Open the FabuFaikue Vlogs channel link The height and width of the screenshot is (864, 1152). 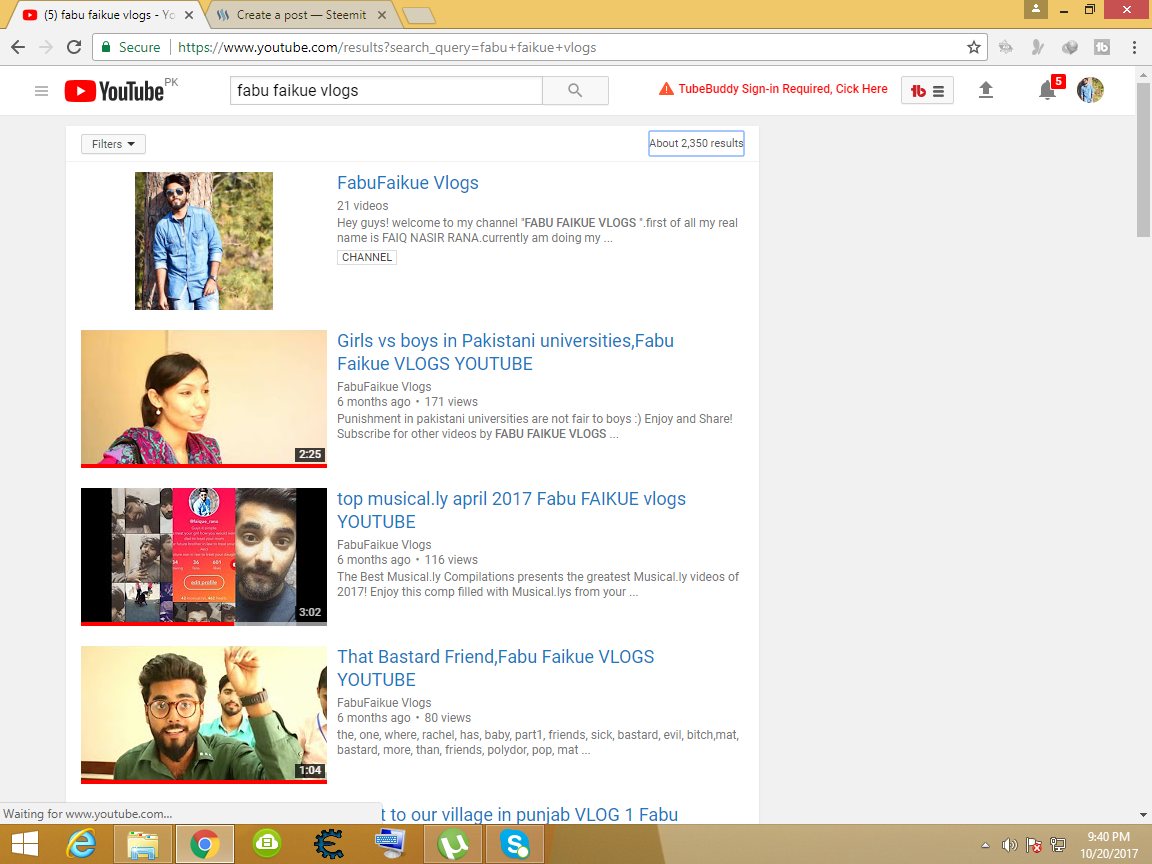point(407,183)
